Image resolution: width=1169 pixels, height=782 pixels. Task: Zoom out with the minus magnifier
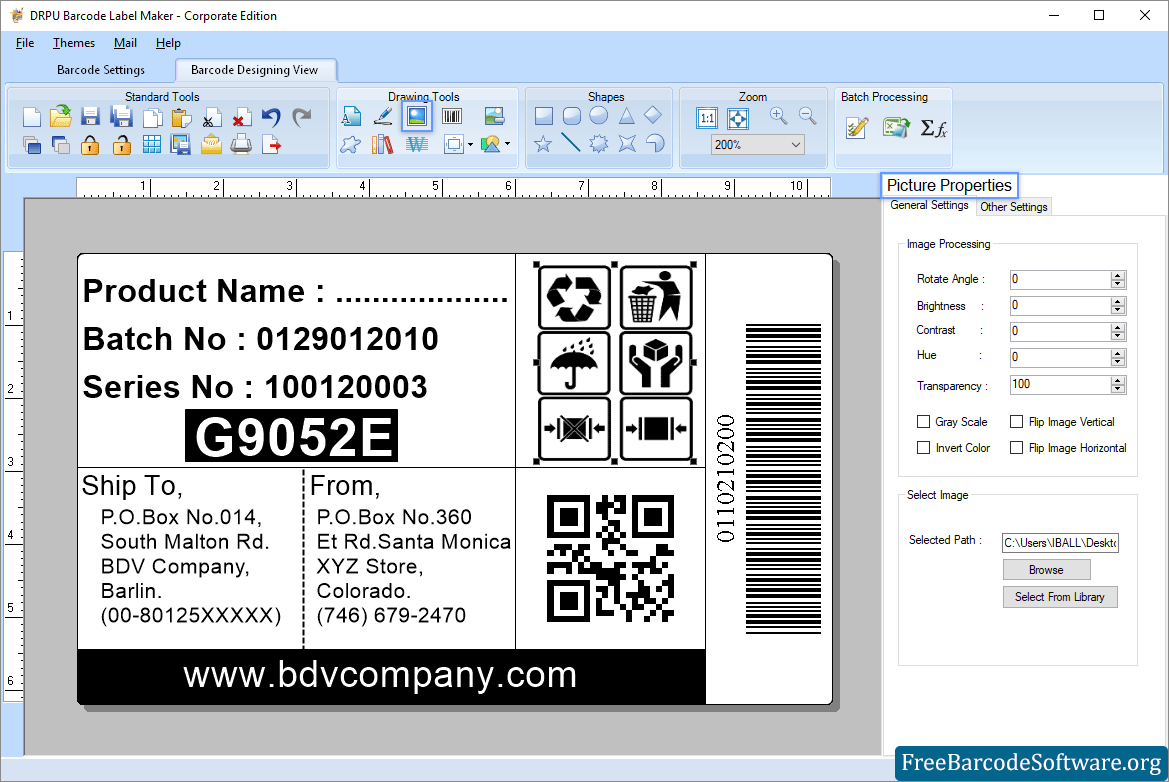click(807, 116)
